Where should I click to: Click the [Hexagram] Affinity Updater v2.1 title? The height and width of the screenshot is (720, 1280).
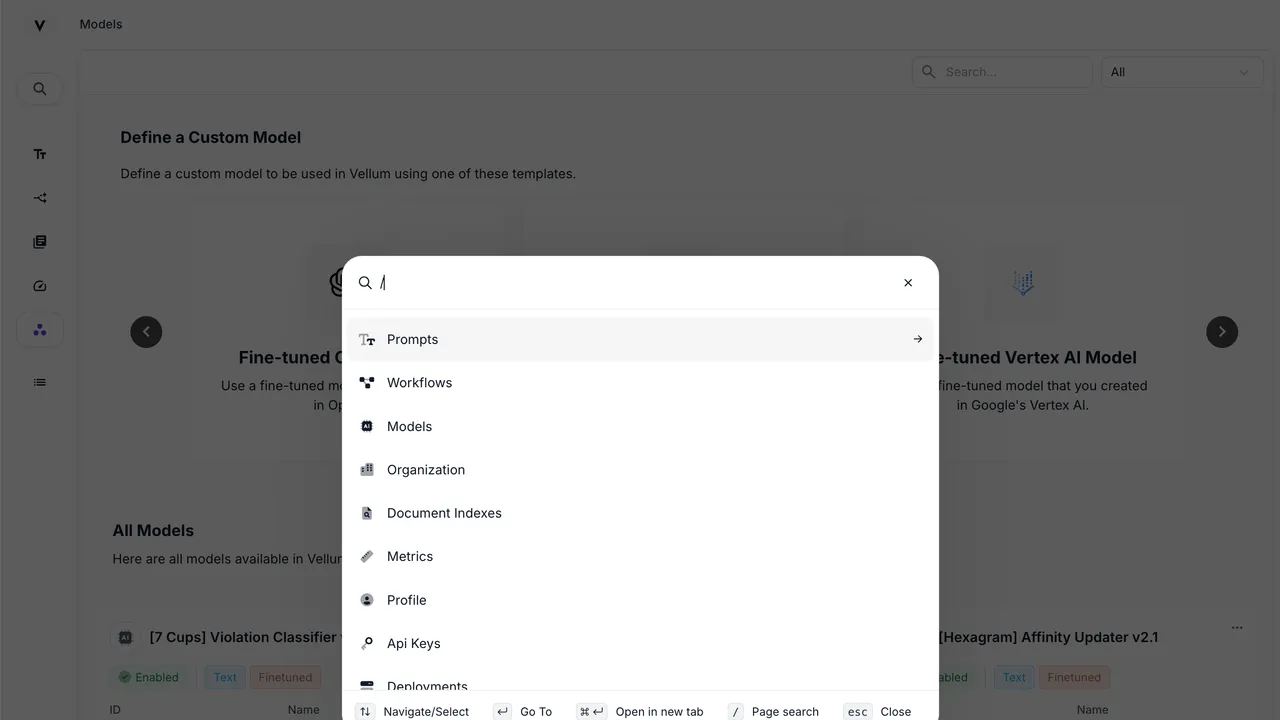pos(1049,637)
